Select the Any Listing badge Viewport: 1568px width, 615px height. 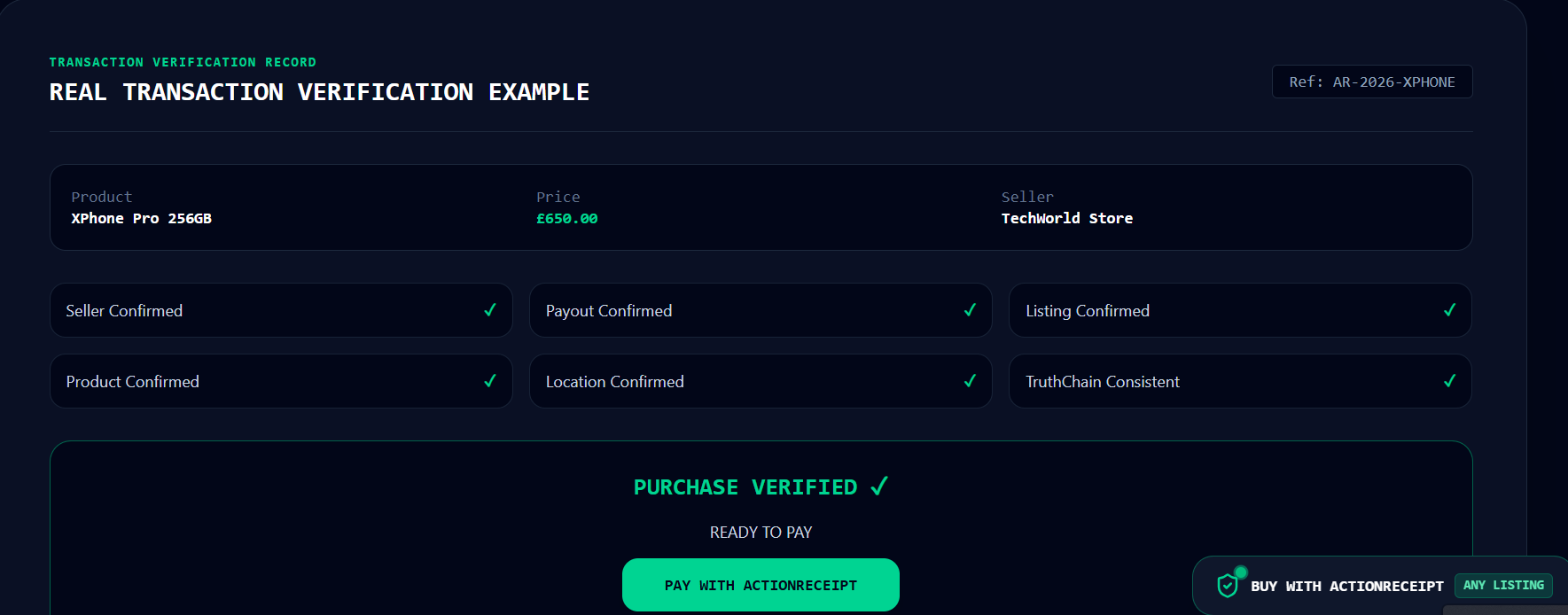coord(1503,586)
